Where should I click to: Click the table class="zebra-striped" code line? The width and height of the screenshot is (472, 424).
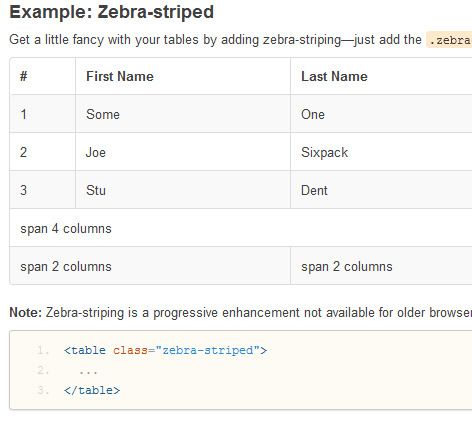[x=165, y=350]
